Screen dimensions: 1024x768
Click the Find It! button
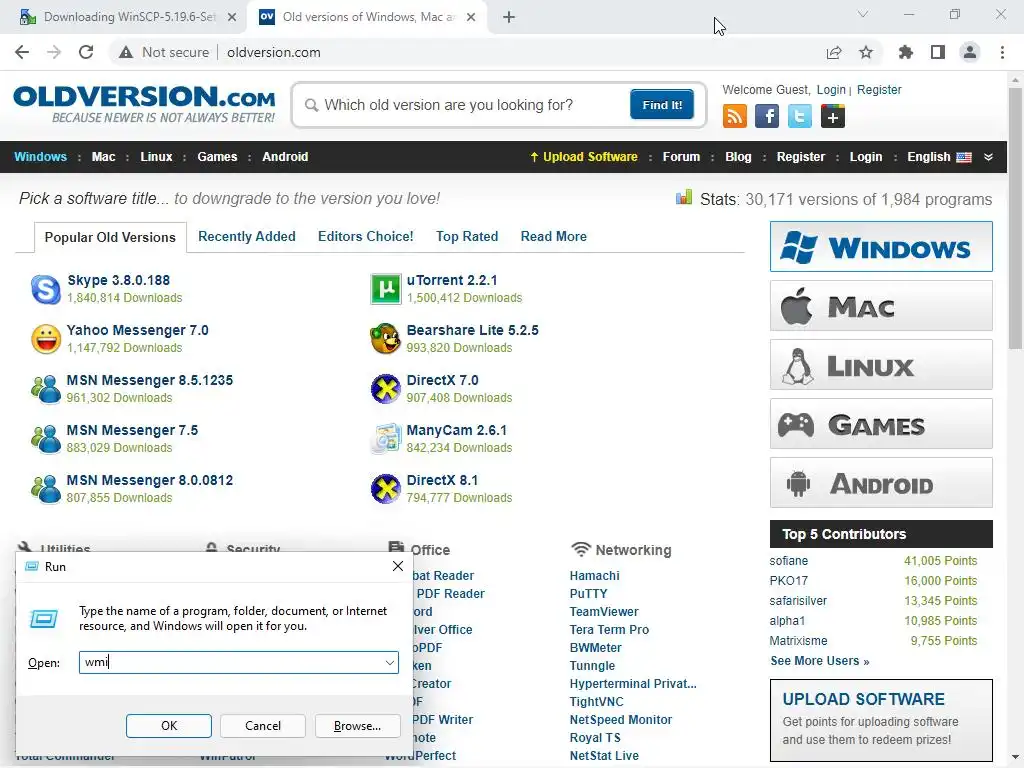pyautogui.click(x=662, y=105)
